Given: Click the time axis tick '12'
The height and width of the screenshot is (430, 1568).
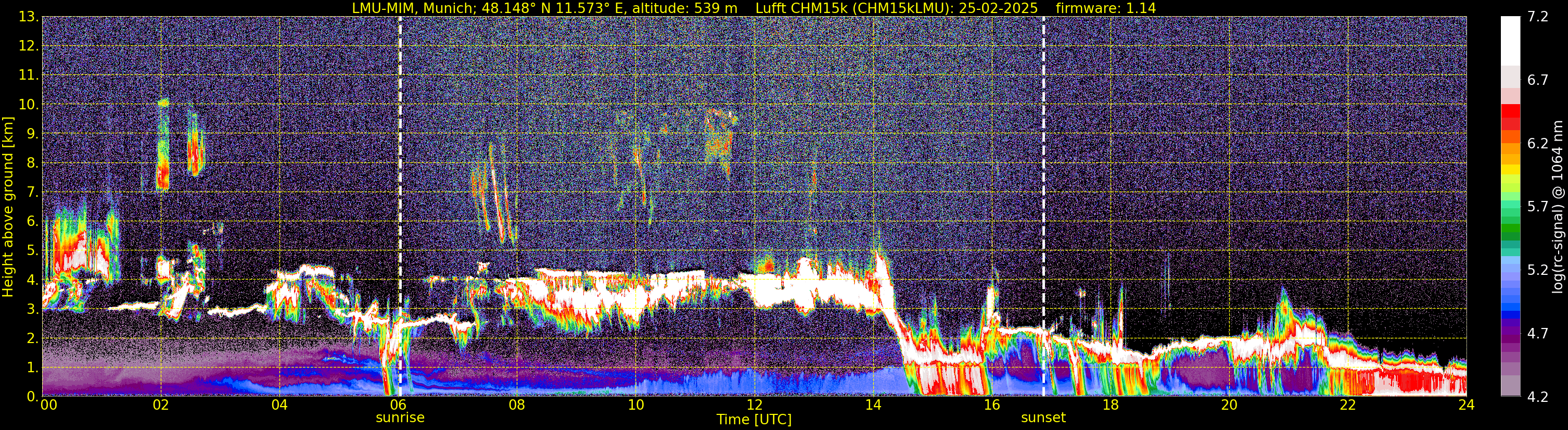Looking at the screenshot, I should pos(754,405).
